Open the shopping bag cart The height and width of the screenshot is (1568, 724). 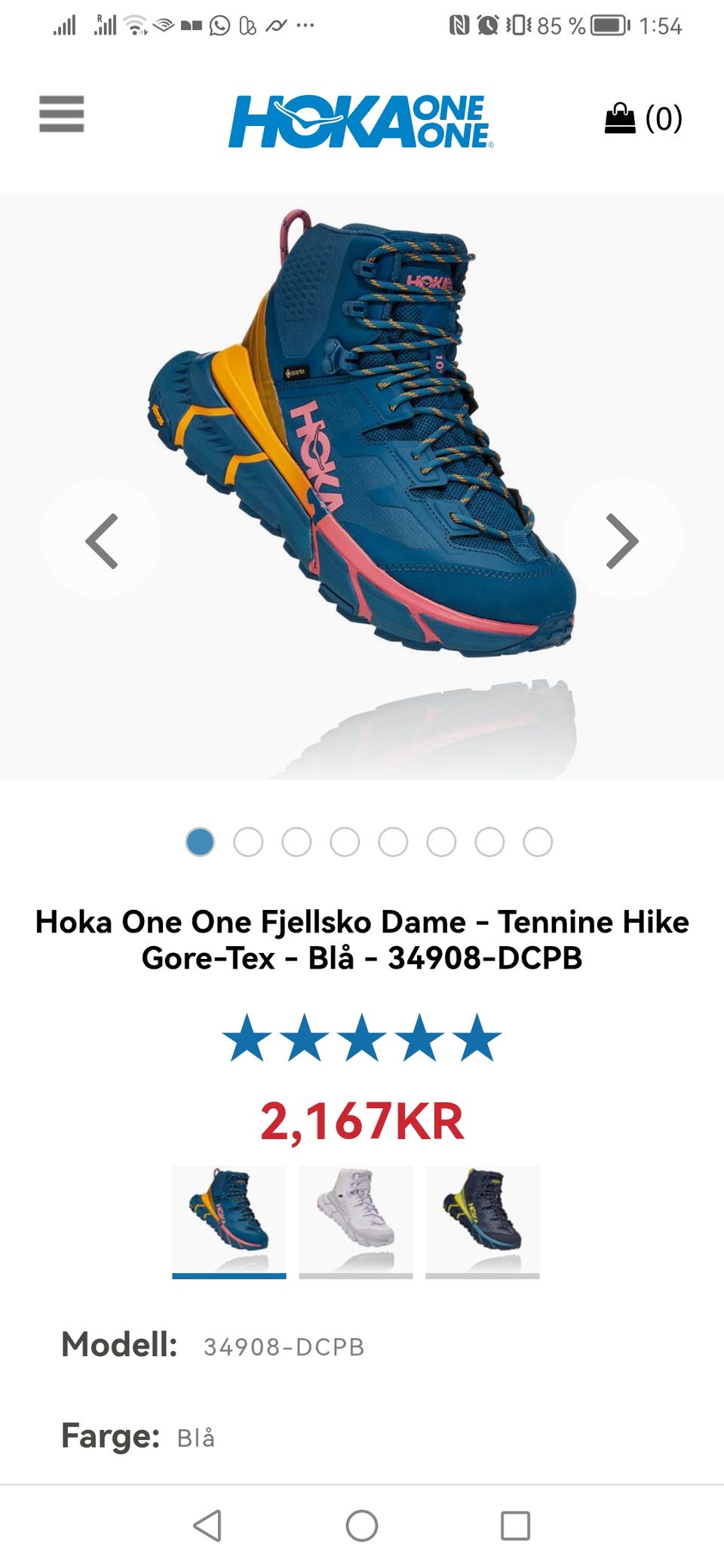click(x=643, y=118)
